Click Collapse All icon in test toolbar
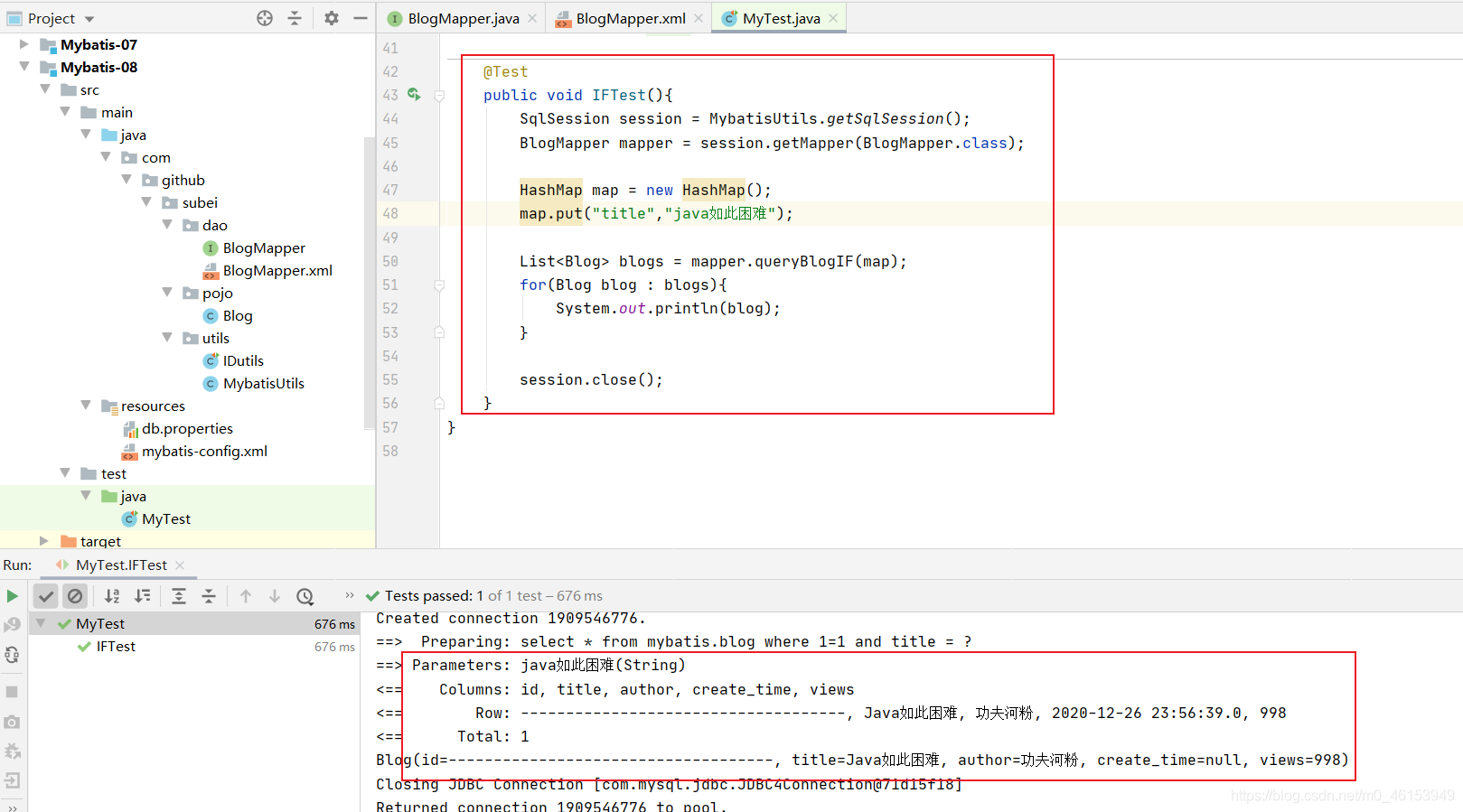Image resolution: width=1463 pixels, height=812 pixels. (x=209, y=596)
